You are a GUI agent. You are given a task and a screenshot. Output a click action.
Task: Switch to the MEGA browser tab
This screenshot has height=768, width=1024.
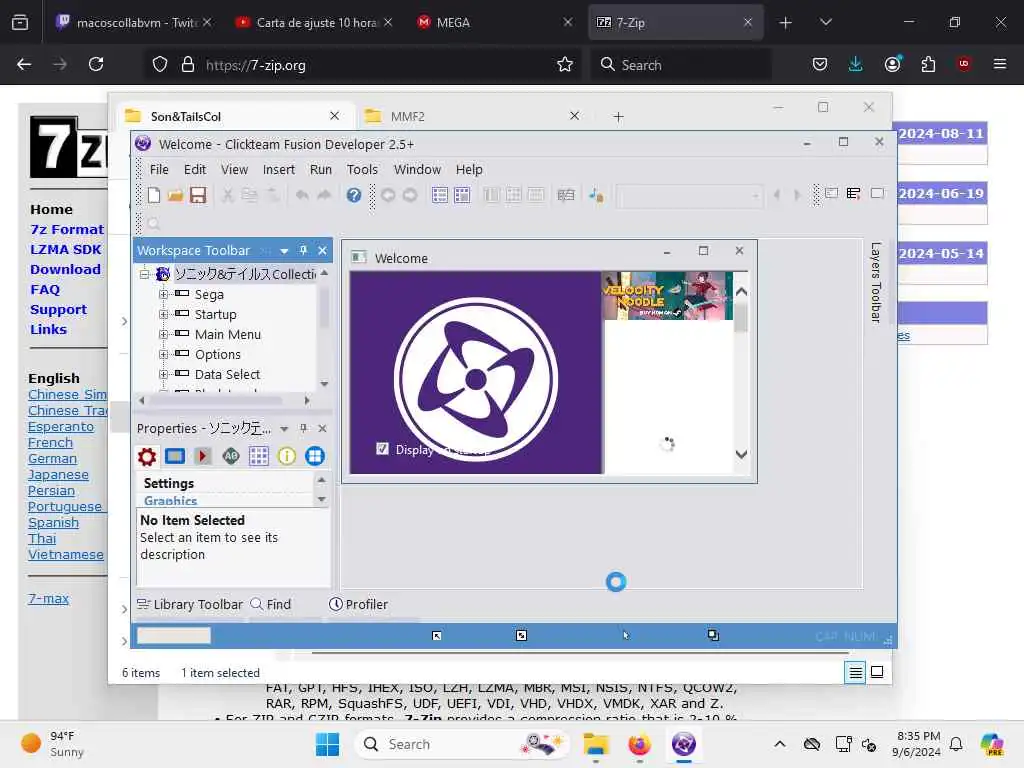(492, 22)
